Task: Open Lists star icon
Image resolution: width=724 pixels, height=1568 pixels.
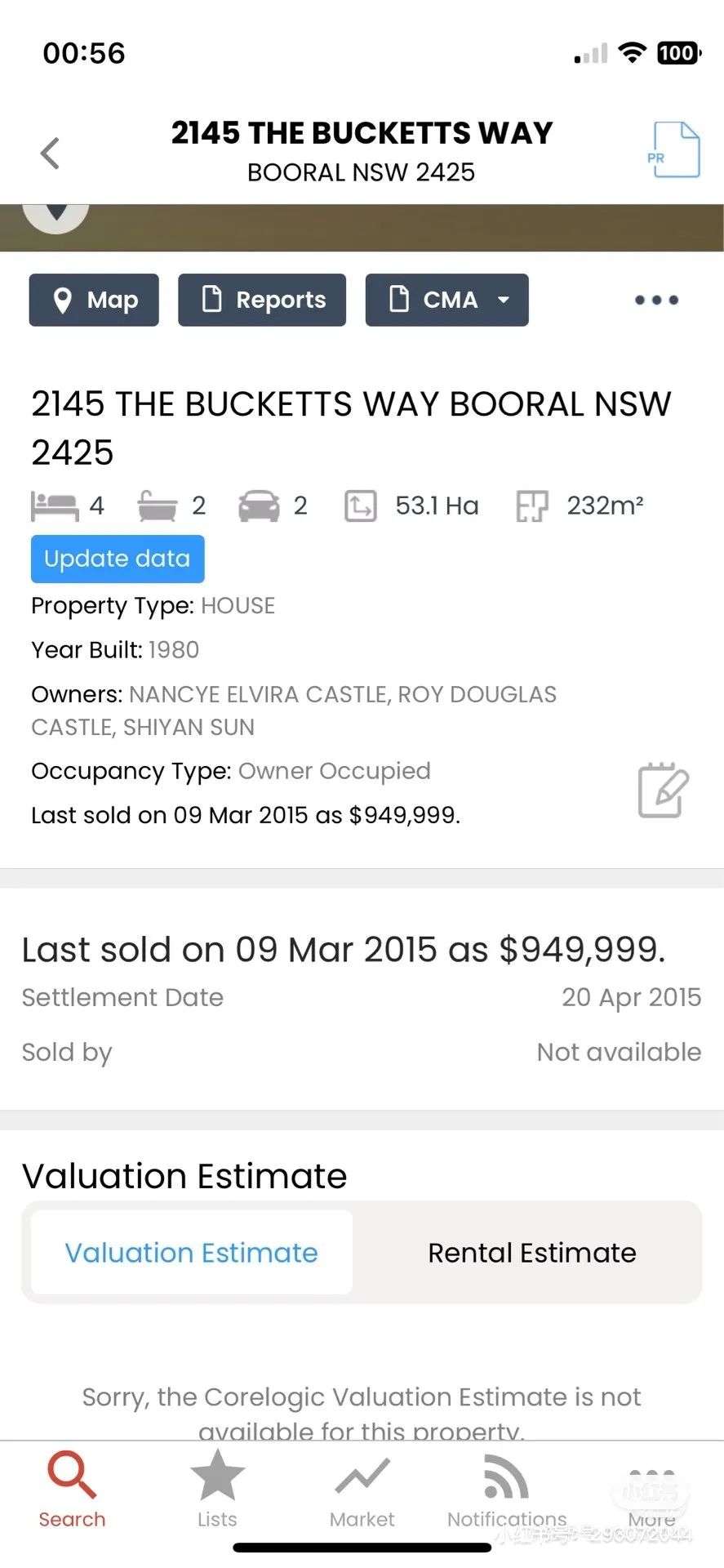Action: click(x=217, y=1475)
